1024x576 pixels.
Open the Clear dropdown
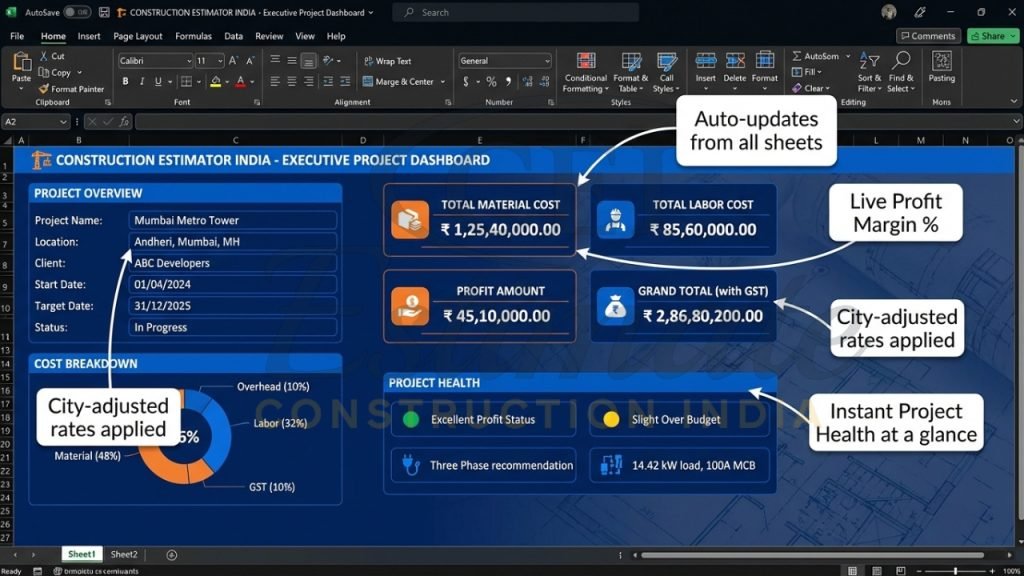pyautogui.click(x=810, y=88)
